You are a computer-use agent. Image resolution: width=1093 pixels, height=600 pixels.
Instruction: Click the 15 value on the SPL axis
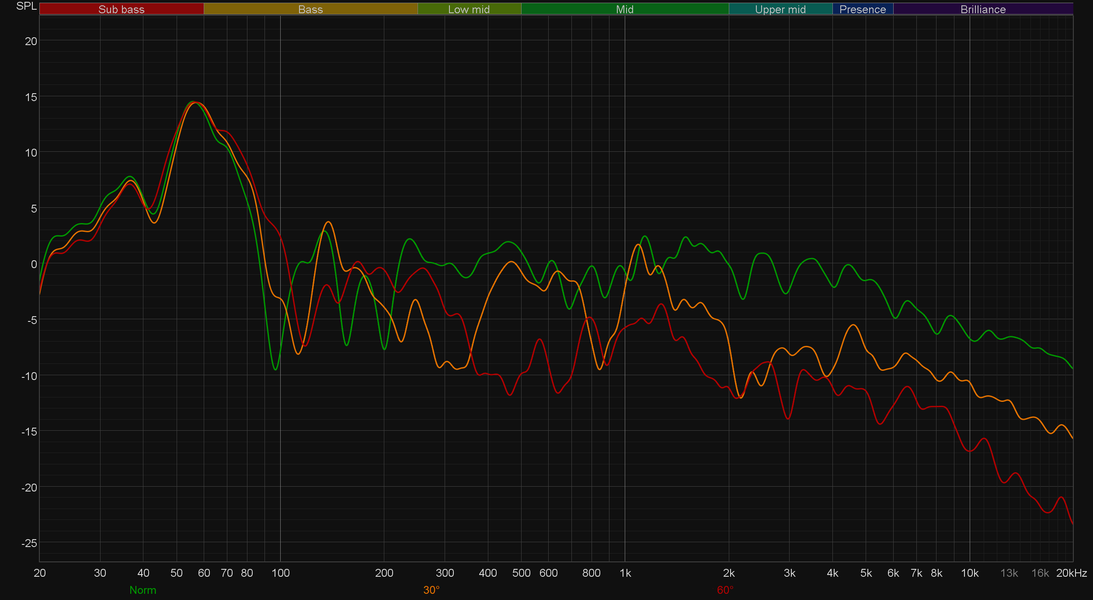[31, 97]
